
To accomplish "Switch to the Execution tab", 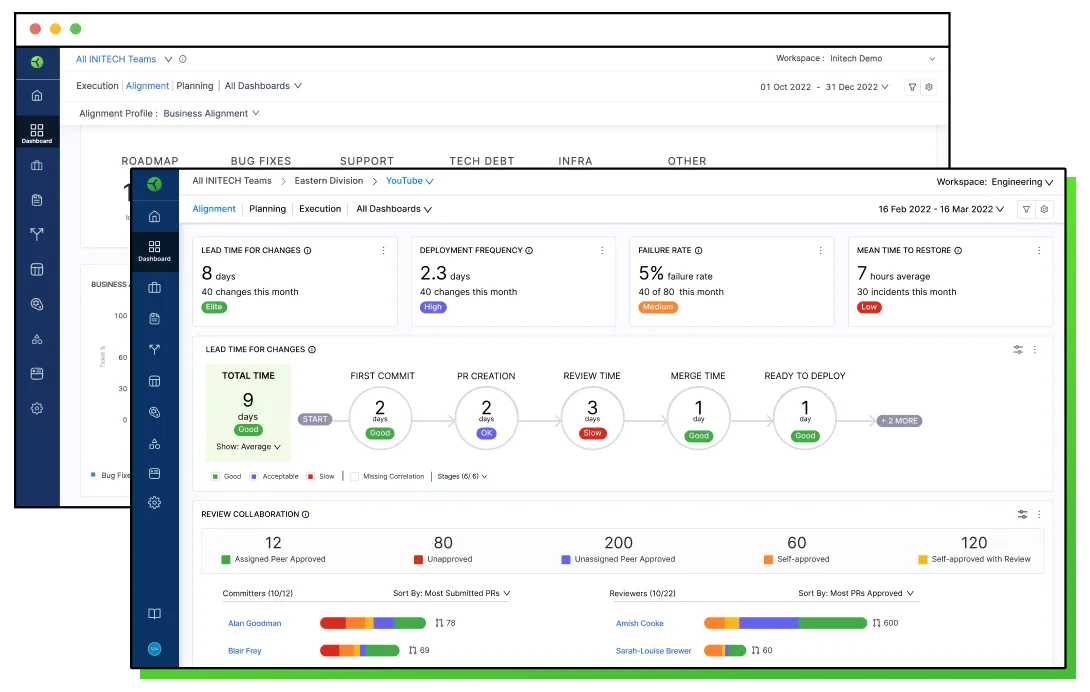I will tap(320, 209).
